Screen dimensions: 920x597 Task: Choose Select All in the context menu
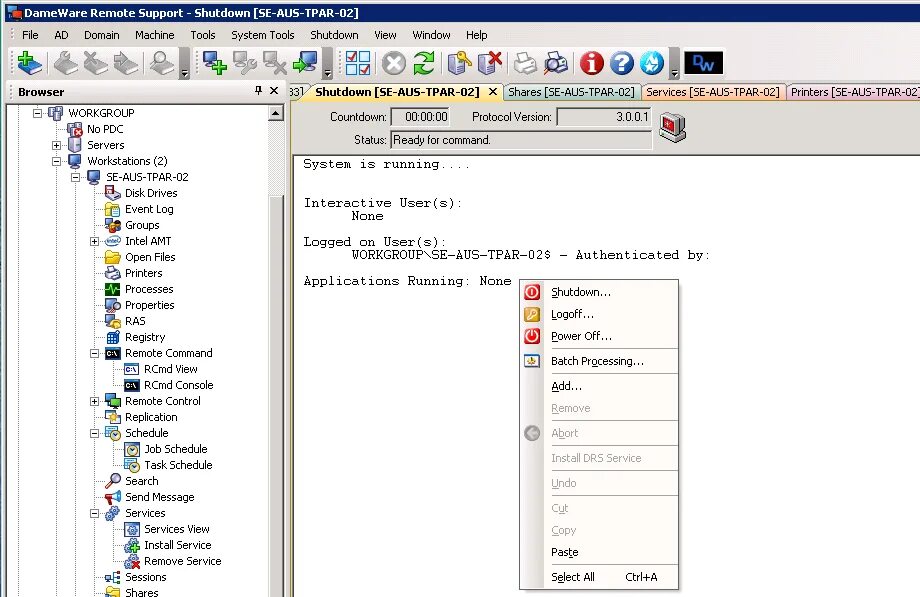tap(599, 577)
